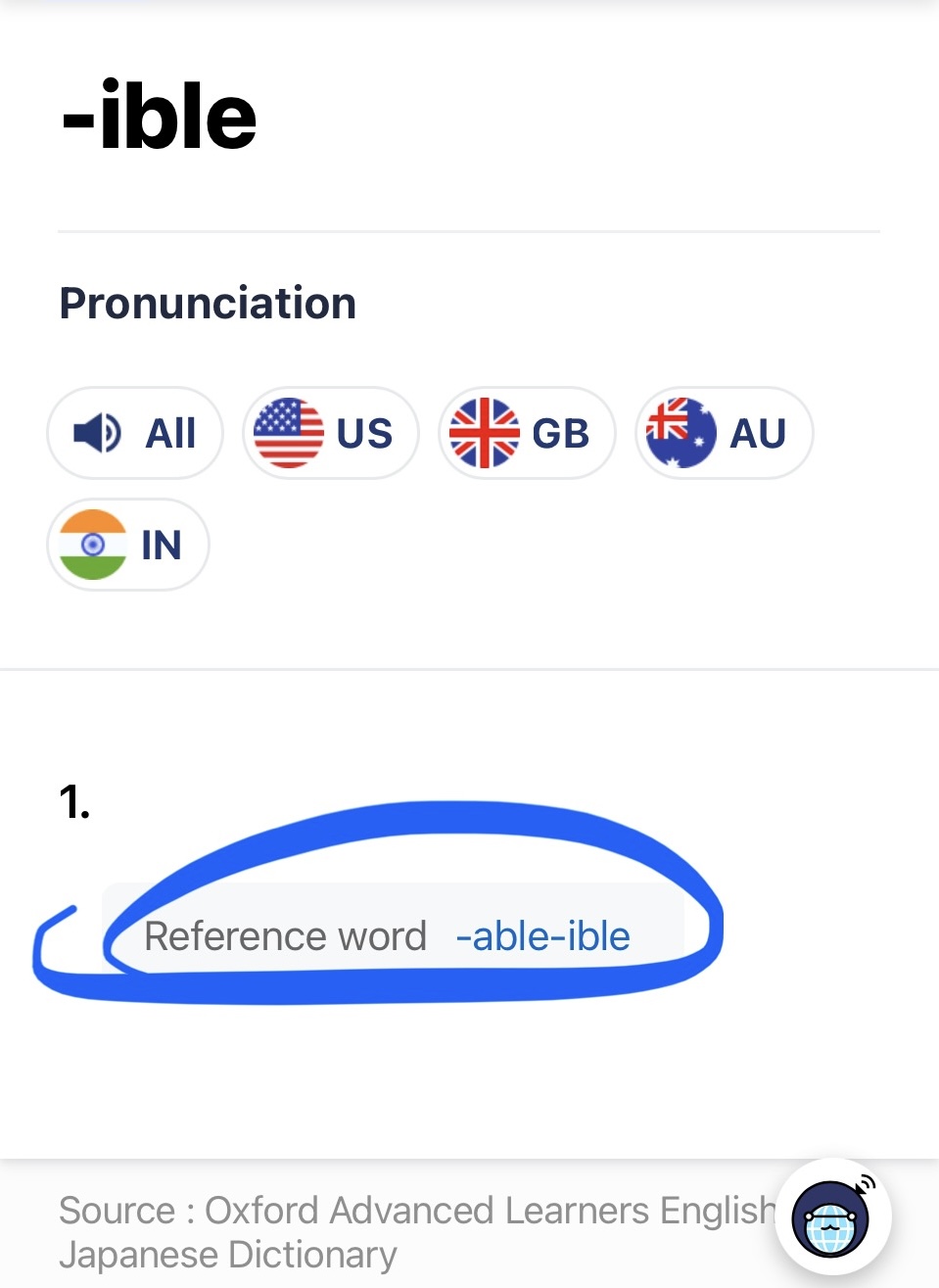Tap the Pronunciation section heading
Image resolution: width=939 pixels, height=1288 pixels.
point(208,303)
